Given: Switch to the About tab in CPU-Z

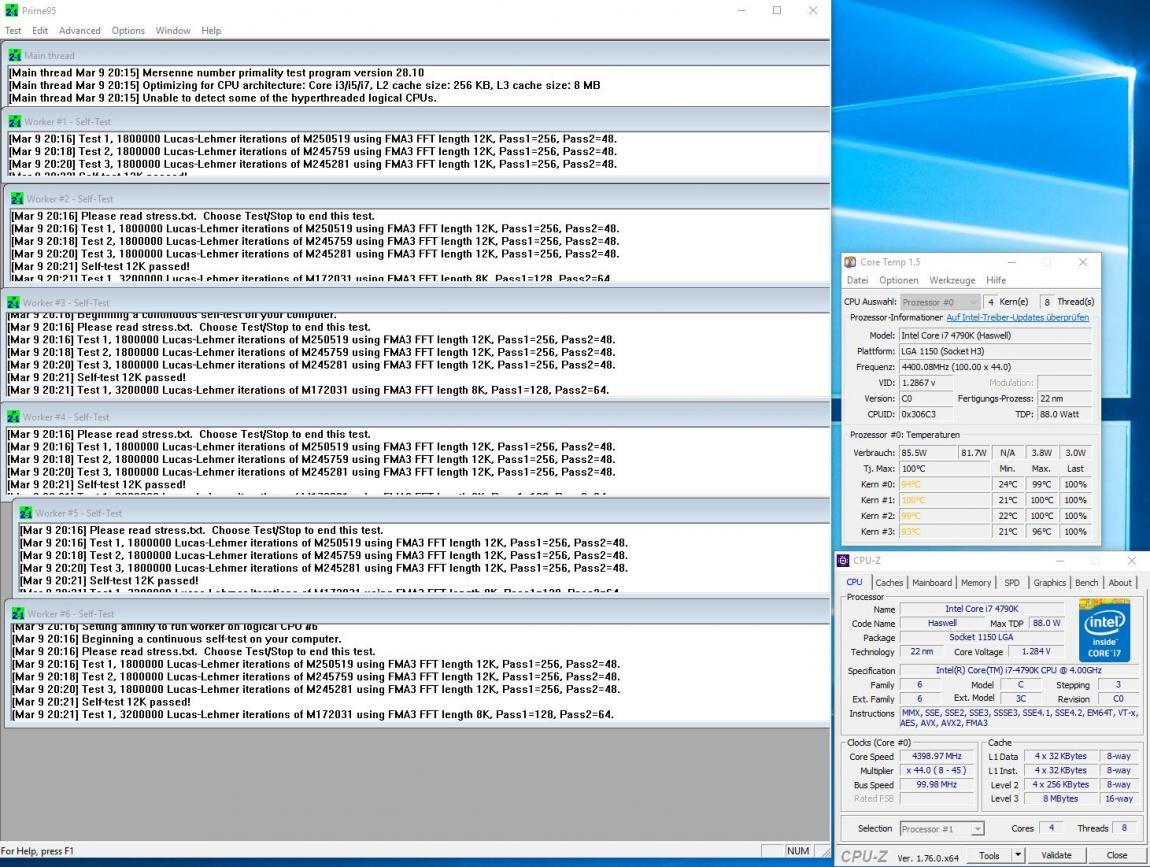Looking at the screenshot, I should [x=1120, y=582].
